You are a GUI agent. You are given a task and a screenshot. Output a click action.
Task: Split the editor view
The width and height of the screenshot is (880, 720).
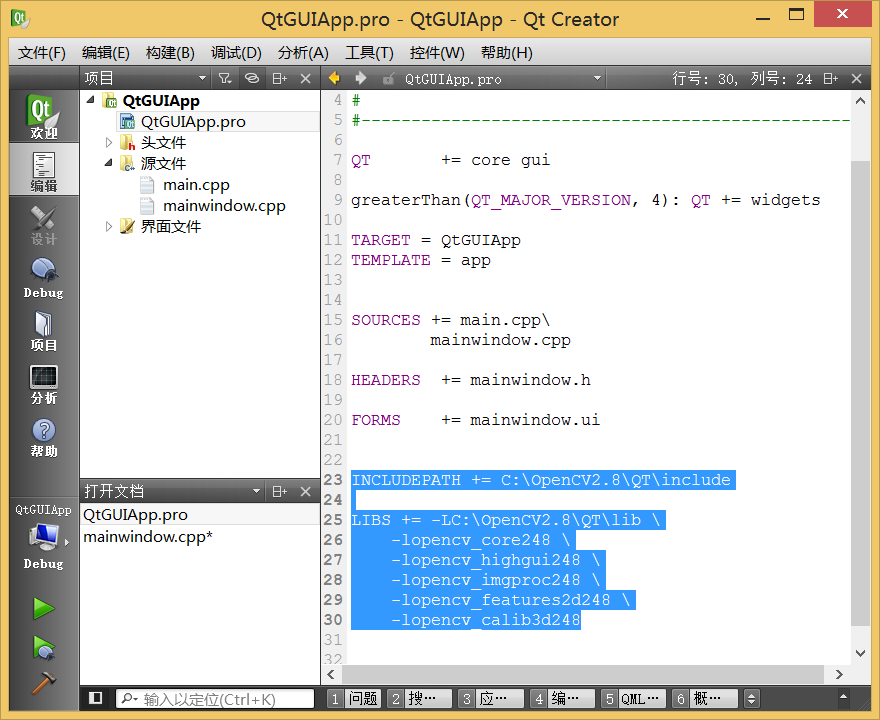pos(831,79)
